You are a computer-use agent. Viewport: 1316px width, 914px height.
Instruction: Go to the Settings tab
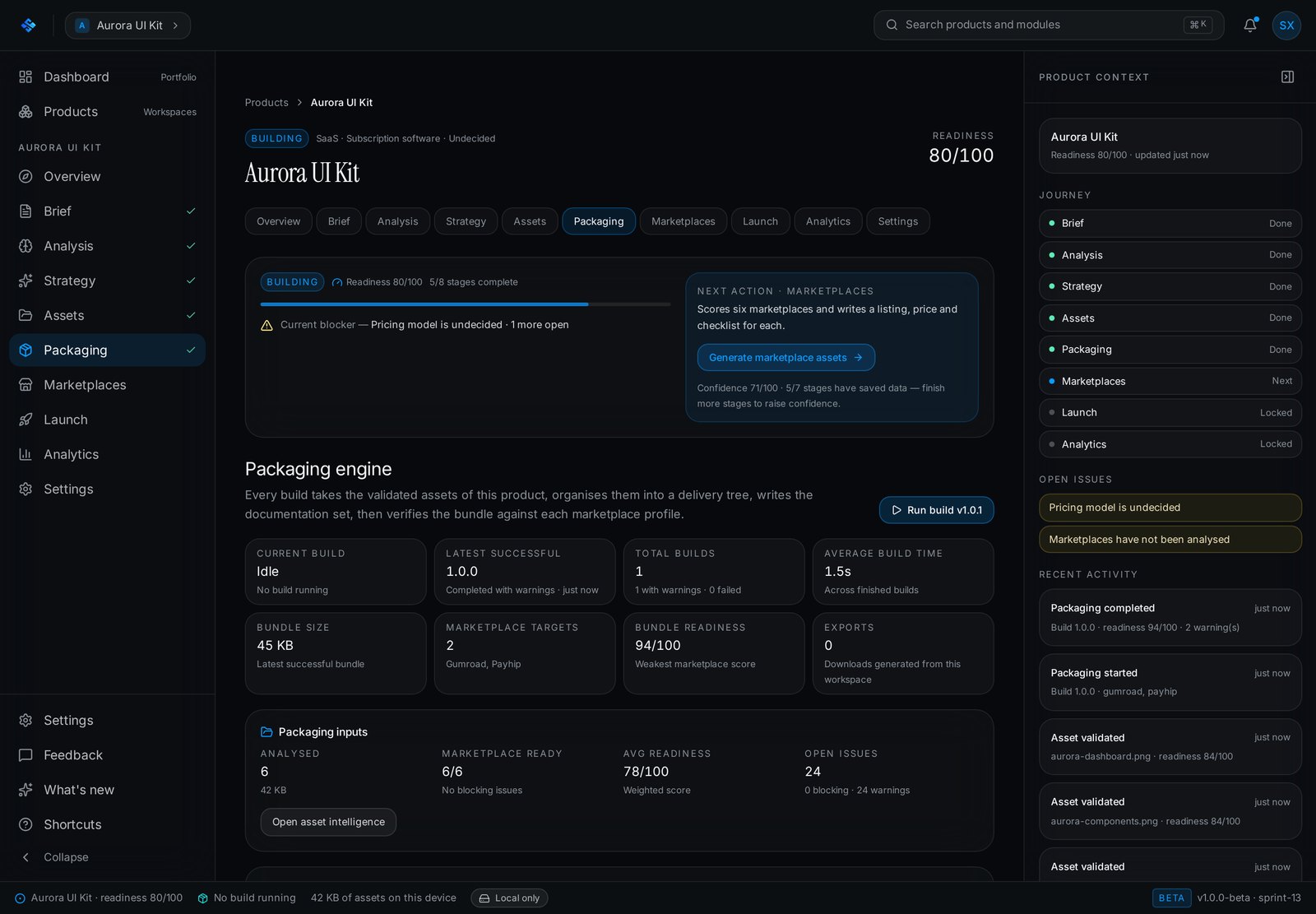coord(897,221)
